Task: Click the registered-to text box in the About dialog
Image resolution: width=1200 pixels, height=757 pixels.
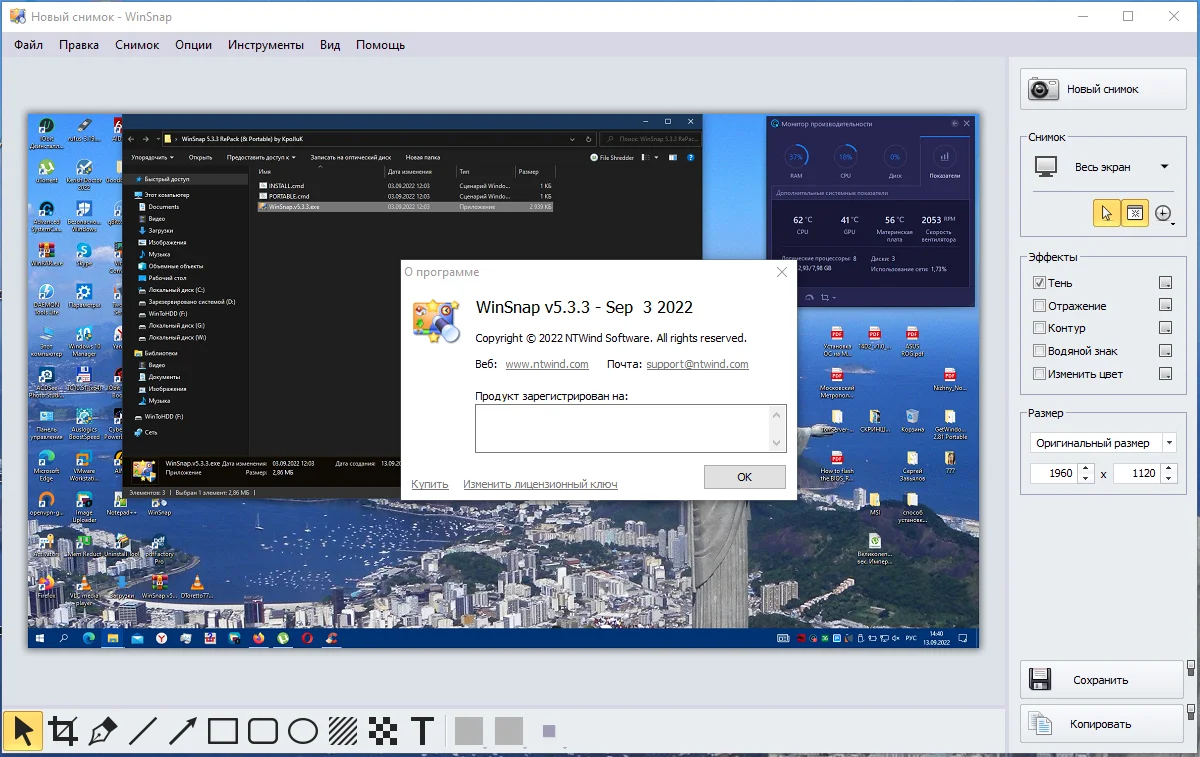Action: click(x=622, y=428)
